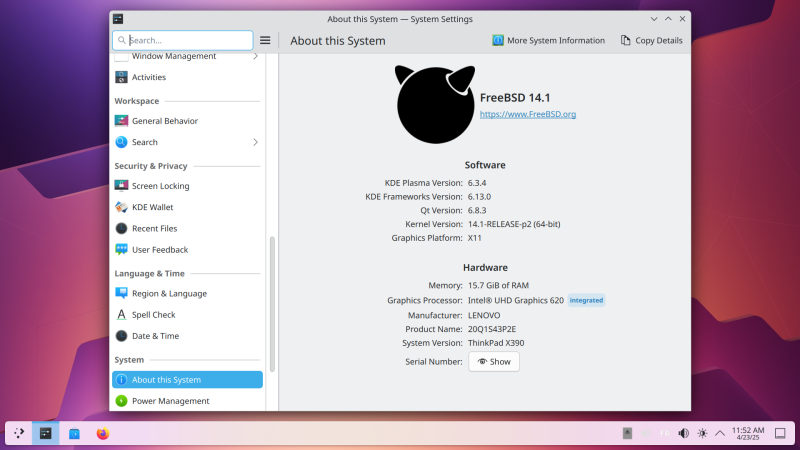800x450 pixels.
Task: Click kernel version 14.1-RELEASE-p2 (64-bit) text
Action: (x=514, y=224)
